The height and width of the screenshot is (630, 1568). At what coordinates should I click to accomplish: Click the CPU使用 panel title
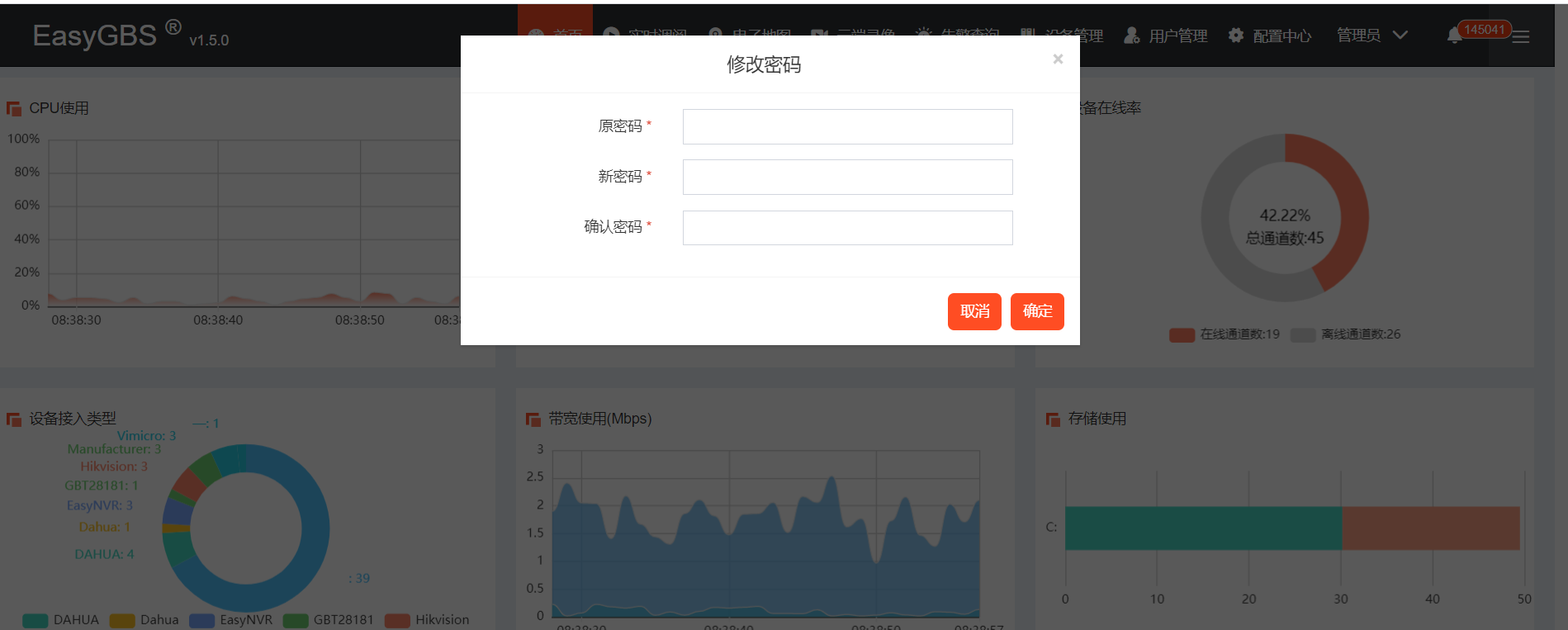(59, 108)
